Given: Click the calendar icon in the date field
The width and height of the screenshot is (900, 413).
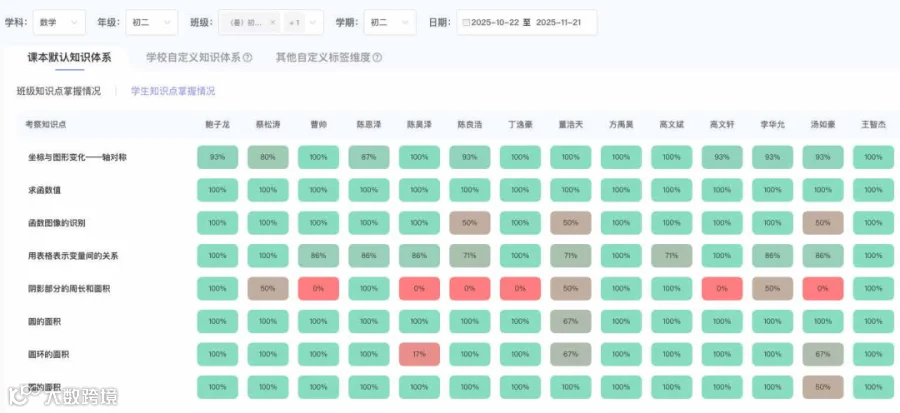Looking at the screenshot, I should (x=466, y=22).
